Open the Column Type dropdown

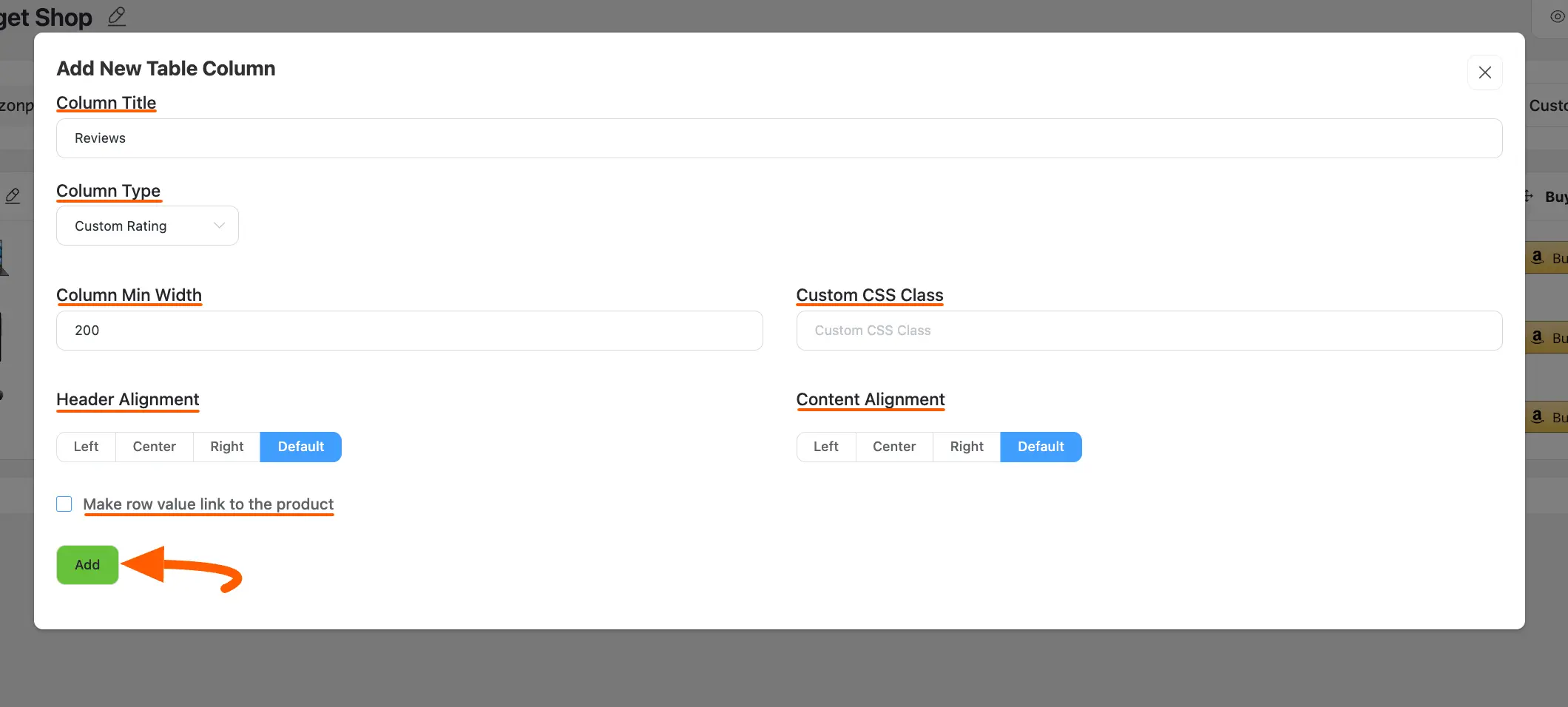click(146, 226)
